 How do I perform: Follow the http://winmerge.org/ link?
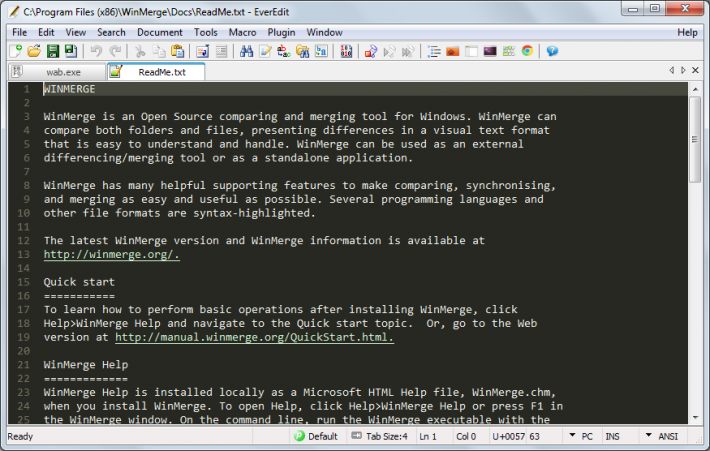111,254
